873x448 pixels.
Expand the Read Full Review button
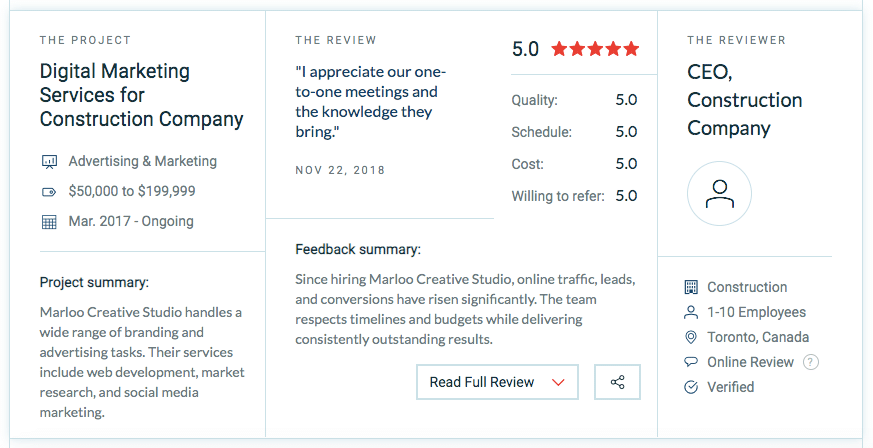tap(497, 382)
